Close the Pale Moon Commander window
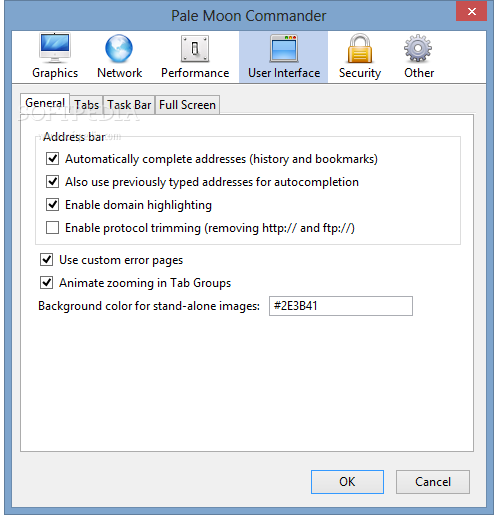Screen dimensions: 494x515 [x=471, y=12]
